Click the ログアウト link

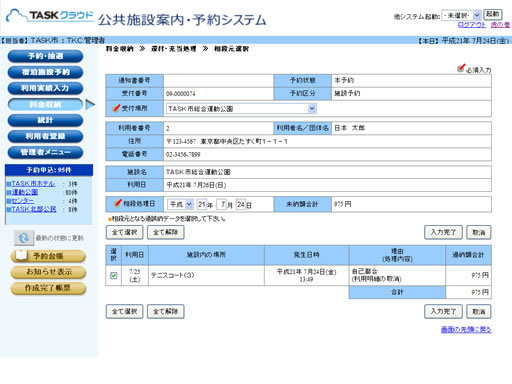pyautogui.click(x=472, y=25)
